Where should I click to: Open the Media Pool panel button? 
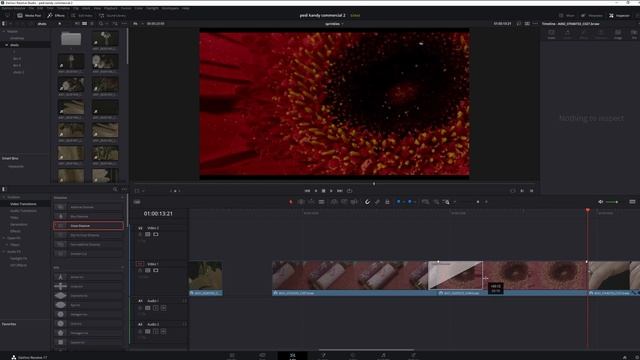point(29,16)
